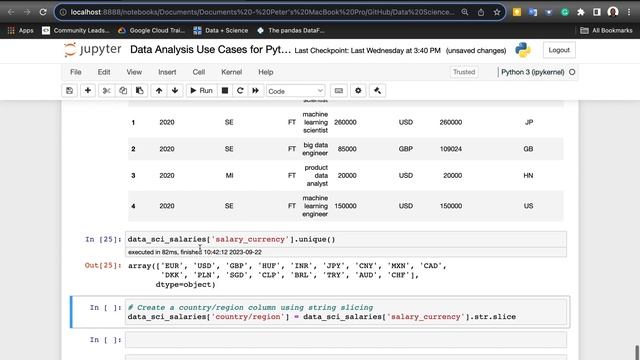
Task: Rename the notebook title Data Analysis Use Cases
Action: [210, 50]
